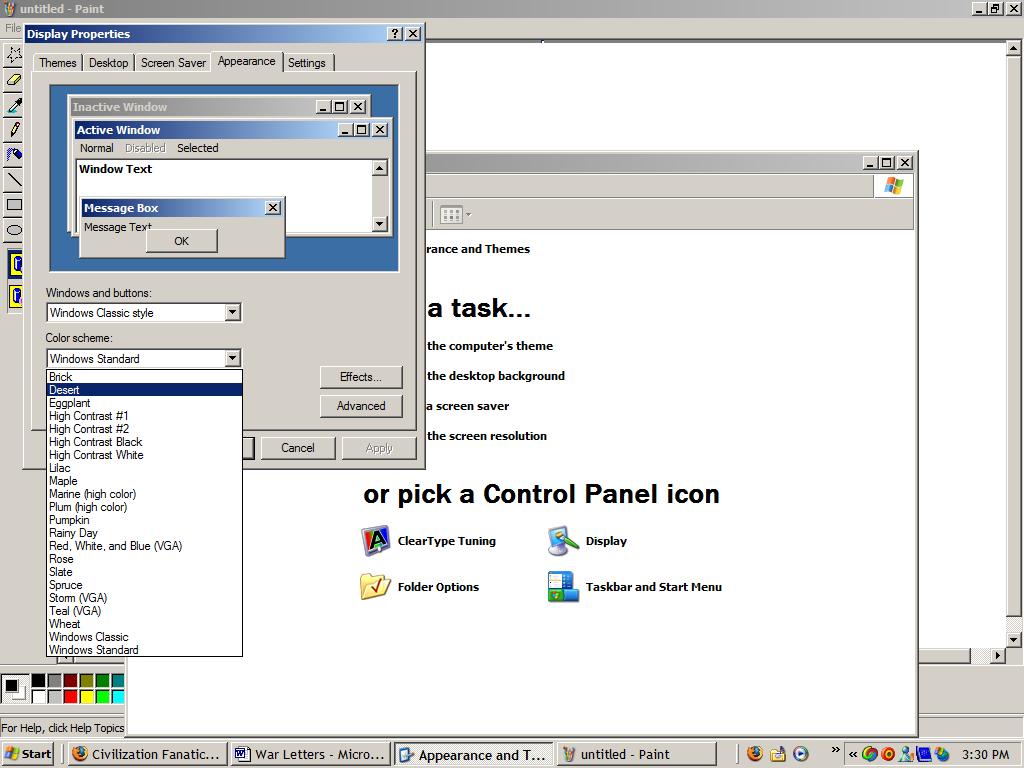Switch to War Letters Word taskbar button
1024x768 pixels.
[x=311, y=754]
